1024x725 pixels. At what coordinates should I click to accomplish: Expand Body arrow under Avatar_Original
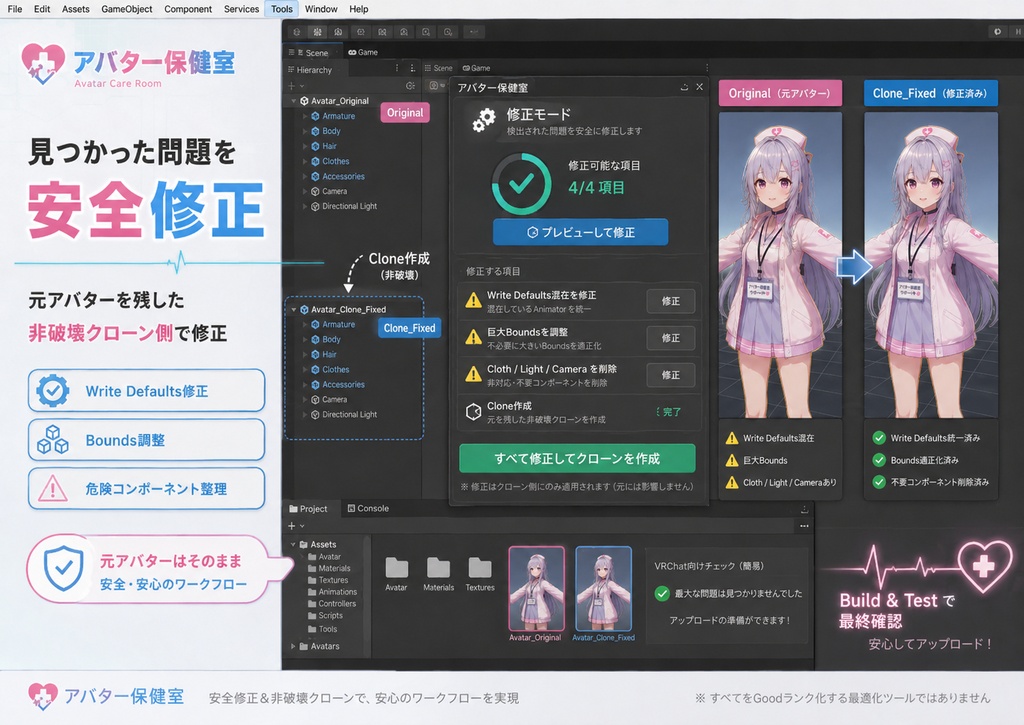[x=305, y=131]
